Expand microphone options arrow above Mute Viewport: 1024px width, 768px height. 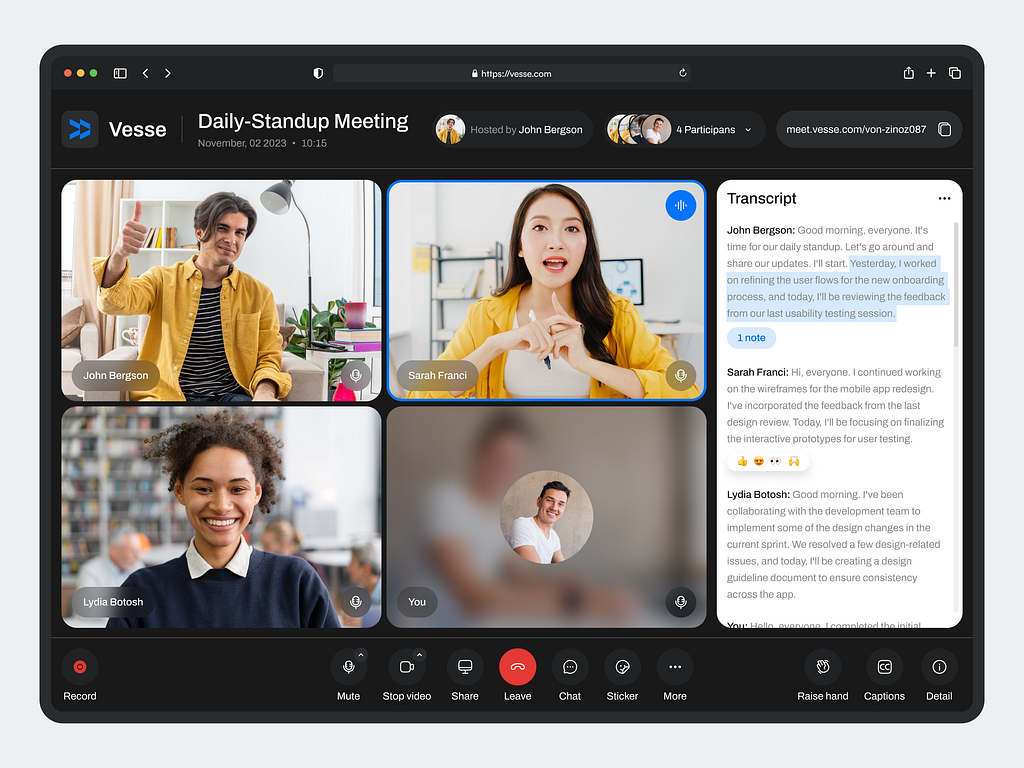[361, 655]
